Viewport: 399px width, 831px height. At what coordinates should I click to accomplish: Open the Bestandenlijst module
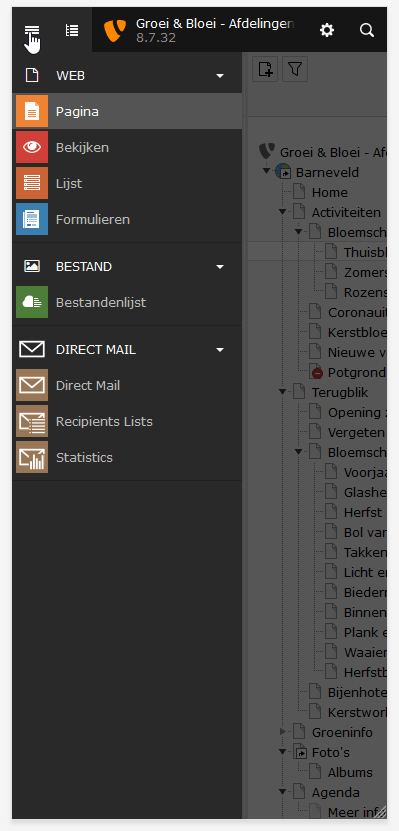[127, 302]
